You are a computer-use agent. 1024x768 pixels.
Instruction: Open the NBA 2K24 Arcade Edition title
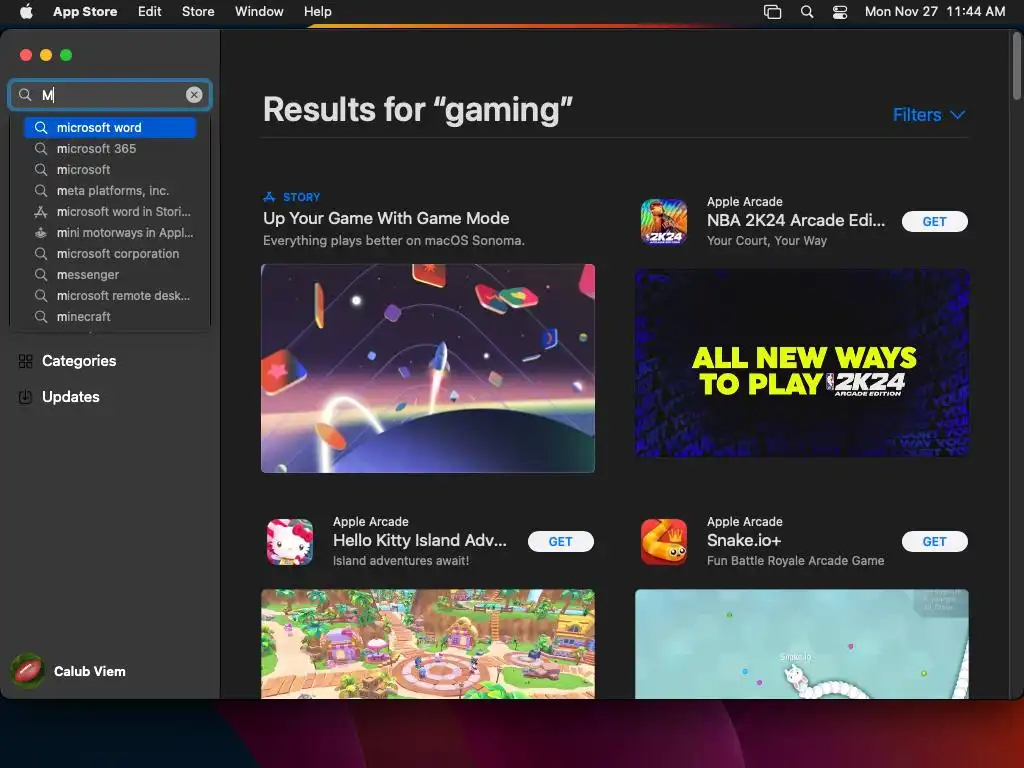tap(796, 220)
